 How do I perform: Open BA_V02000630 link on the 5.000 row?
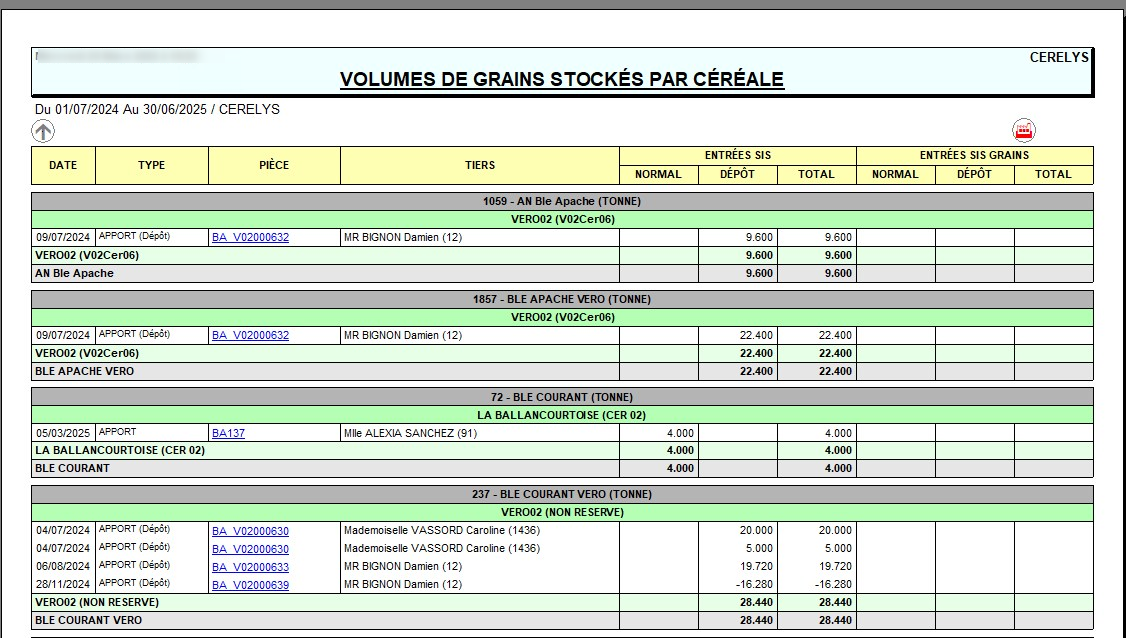(x=250, y=549)
